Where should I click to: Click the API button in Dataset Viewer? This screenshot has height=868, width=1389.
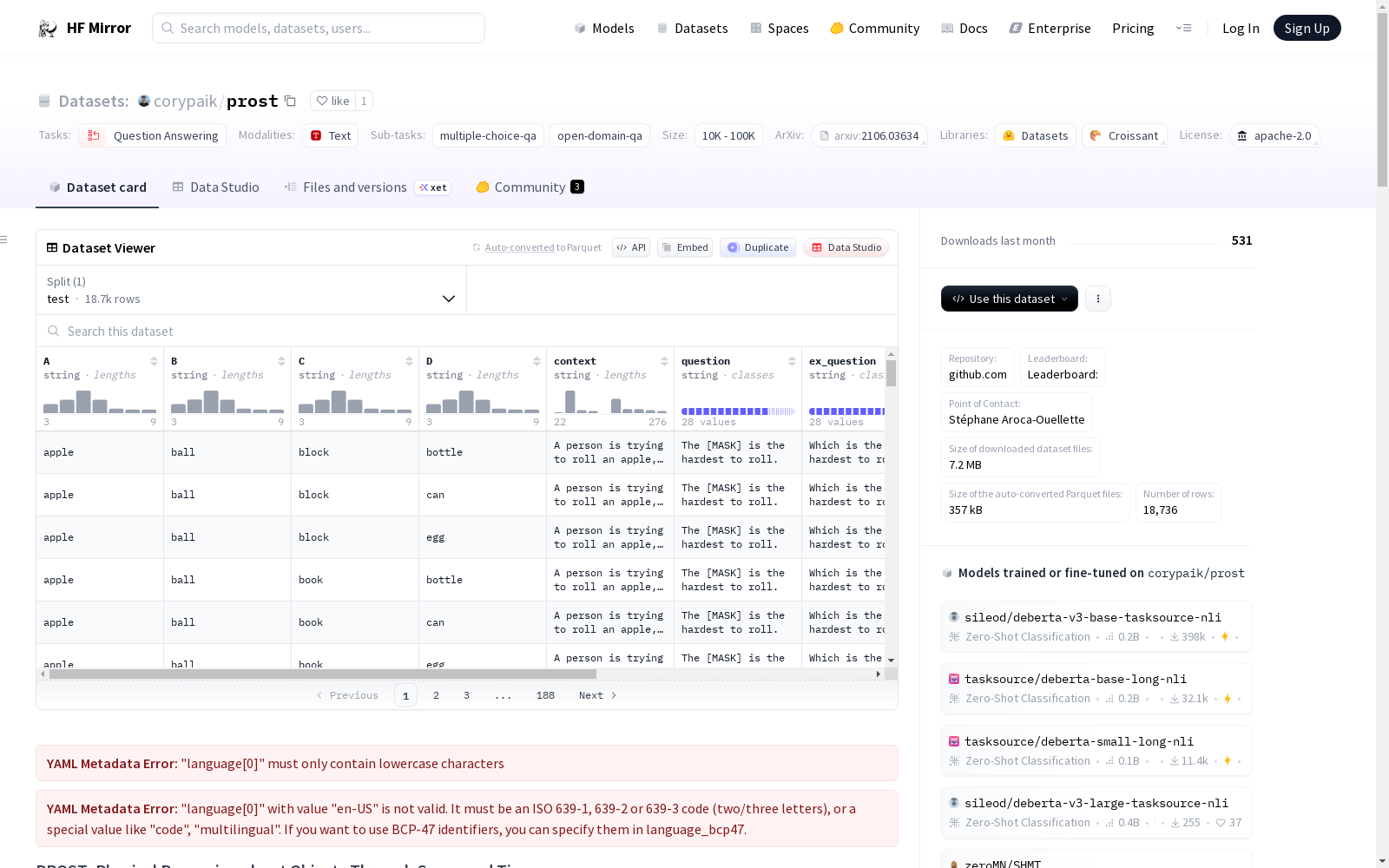click(x=631, y=247)
